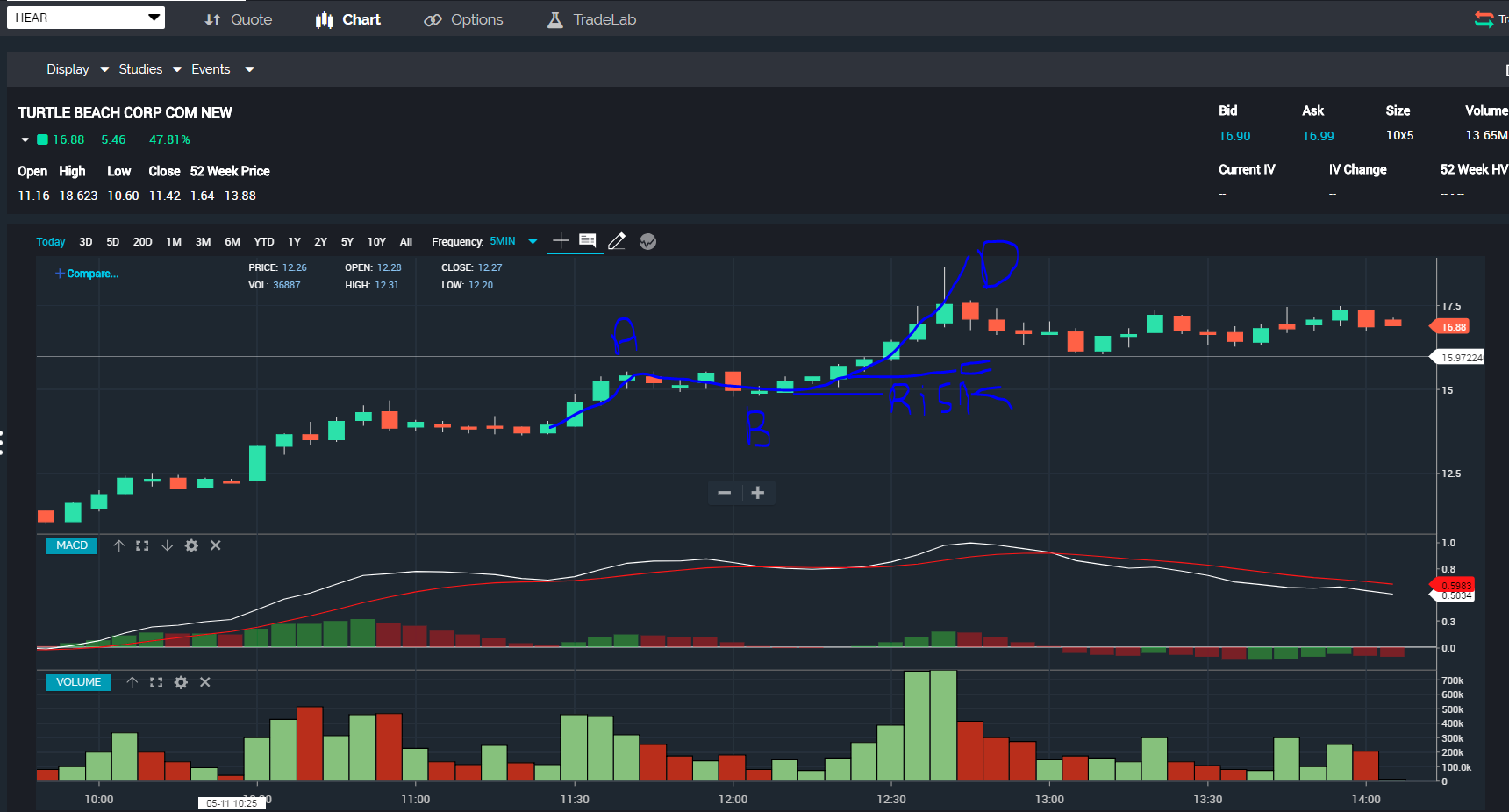The height and width of the screenshot is (812, 1509).
Task: Open the Studies dropdown
Action: 150,69
